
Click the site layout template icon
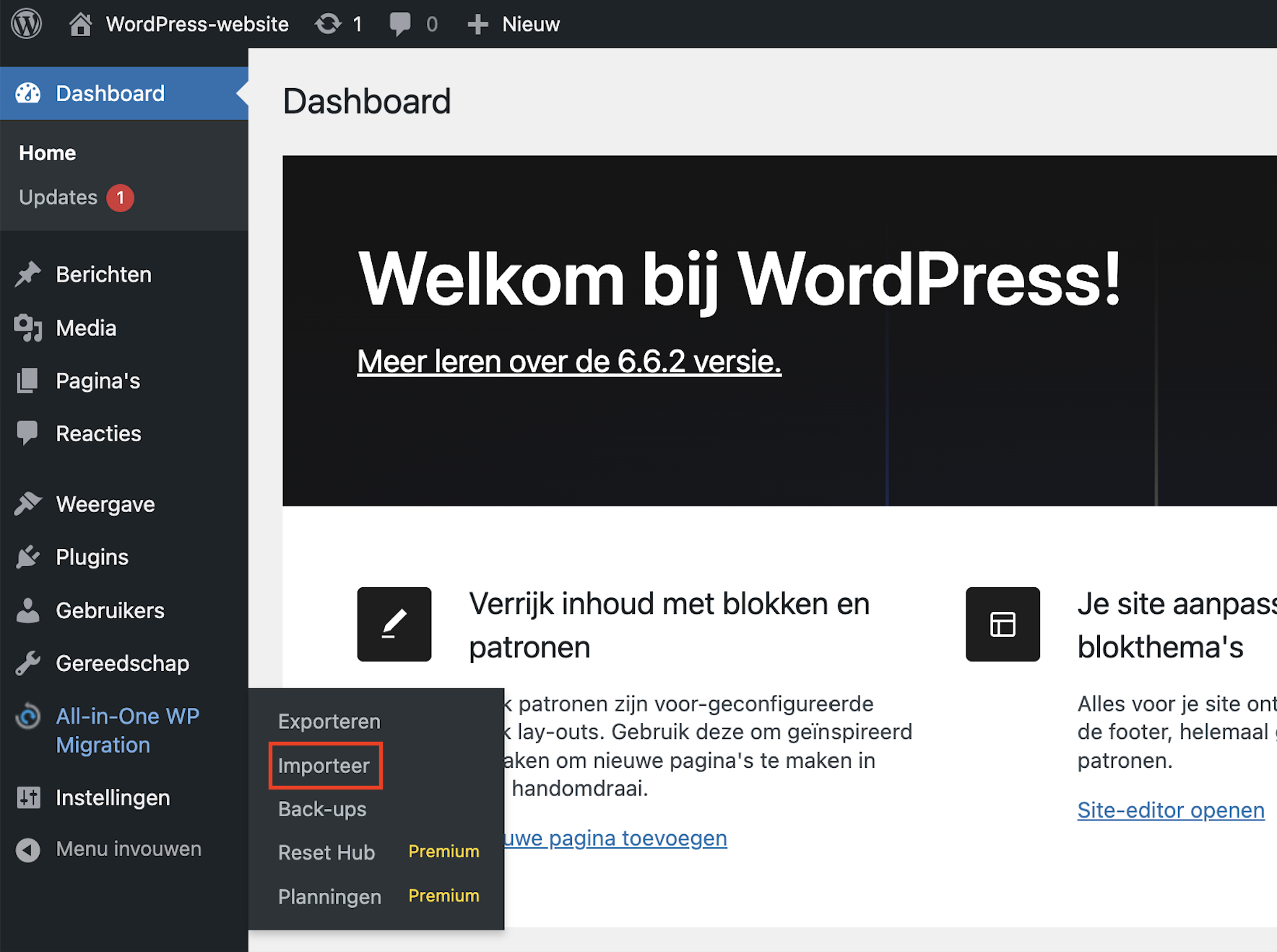tap(1003, 624)
